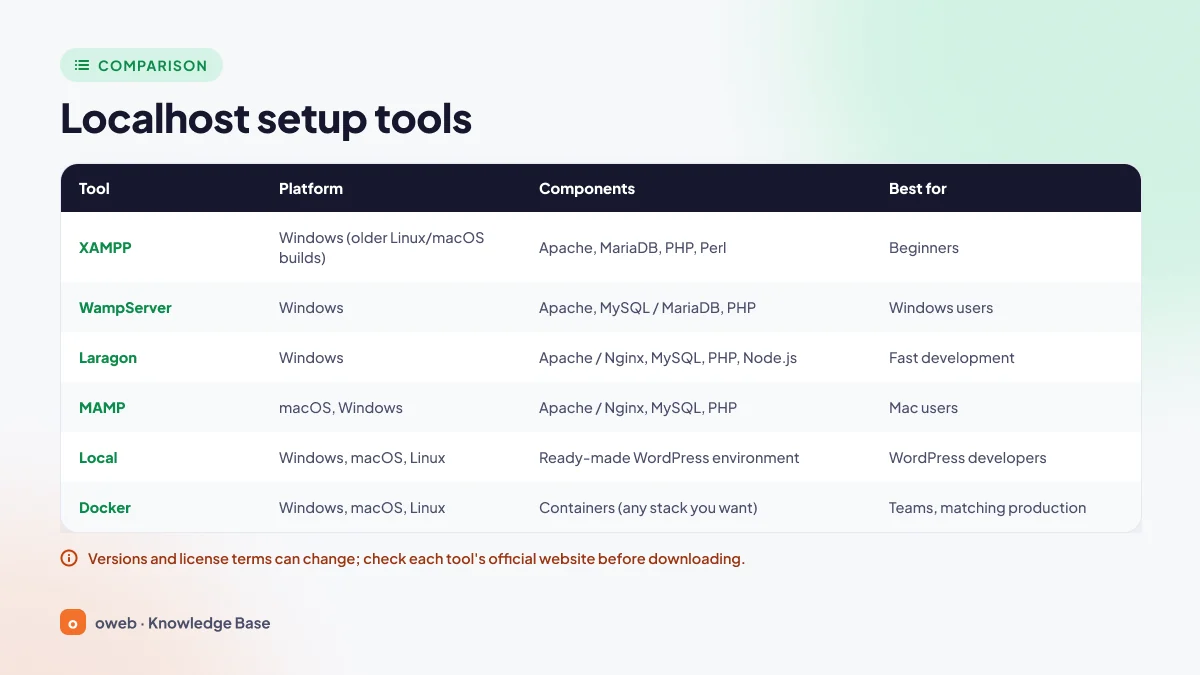Screen dimensions: 1200x675
Task: Click the orange oweb logo icon
Action: pyautogui.click(x=73, y=622)
